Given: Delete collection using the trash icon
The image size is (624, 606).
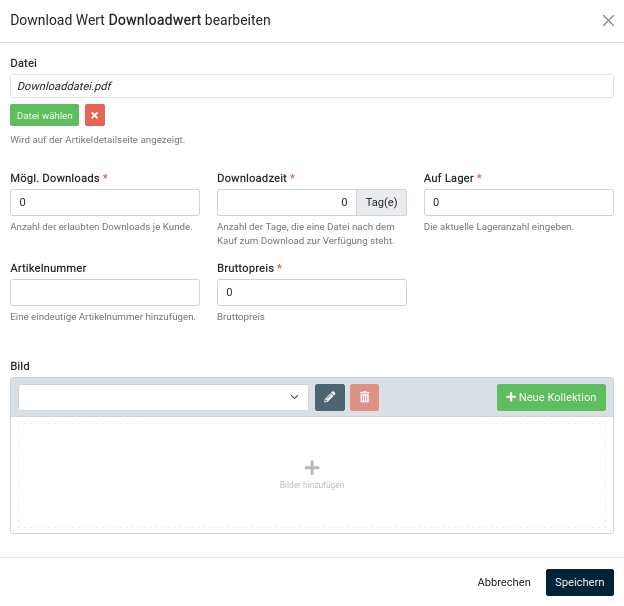Looking at the screenshot, I should click(x=364, y=397).
